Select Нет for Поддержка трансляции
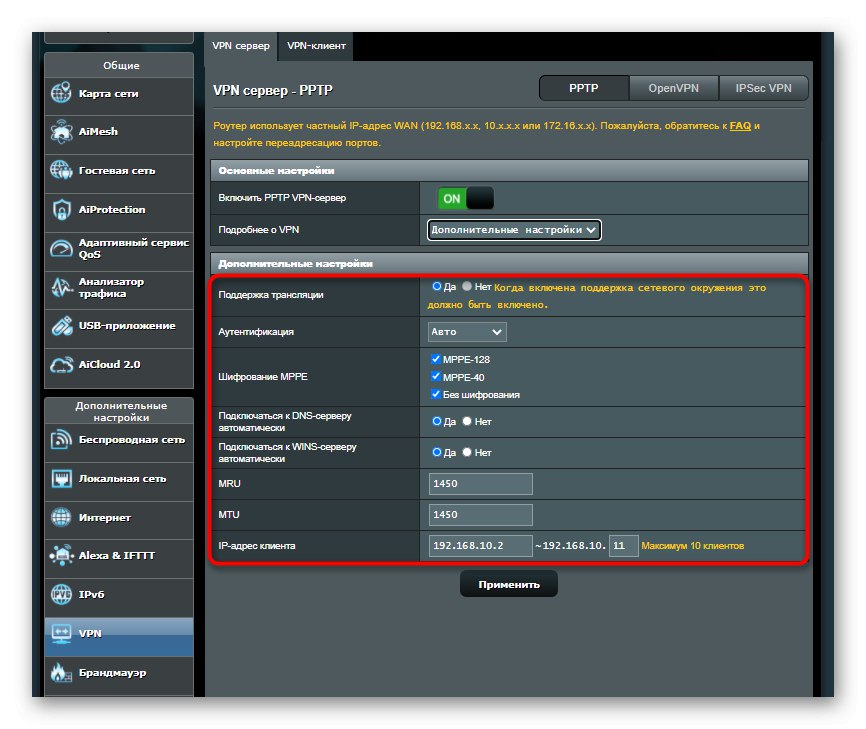 (x=467, y=286)
